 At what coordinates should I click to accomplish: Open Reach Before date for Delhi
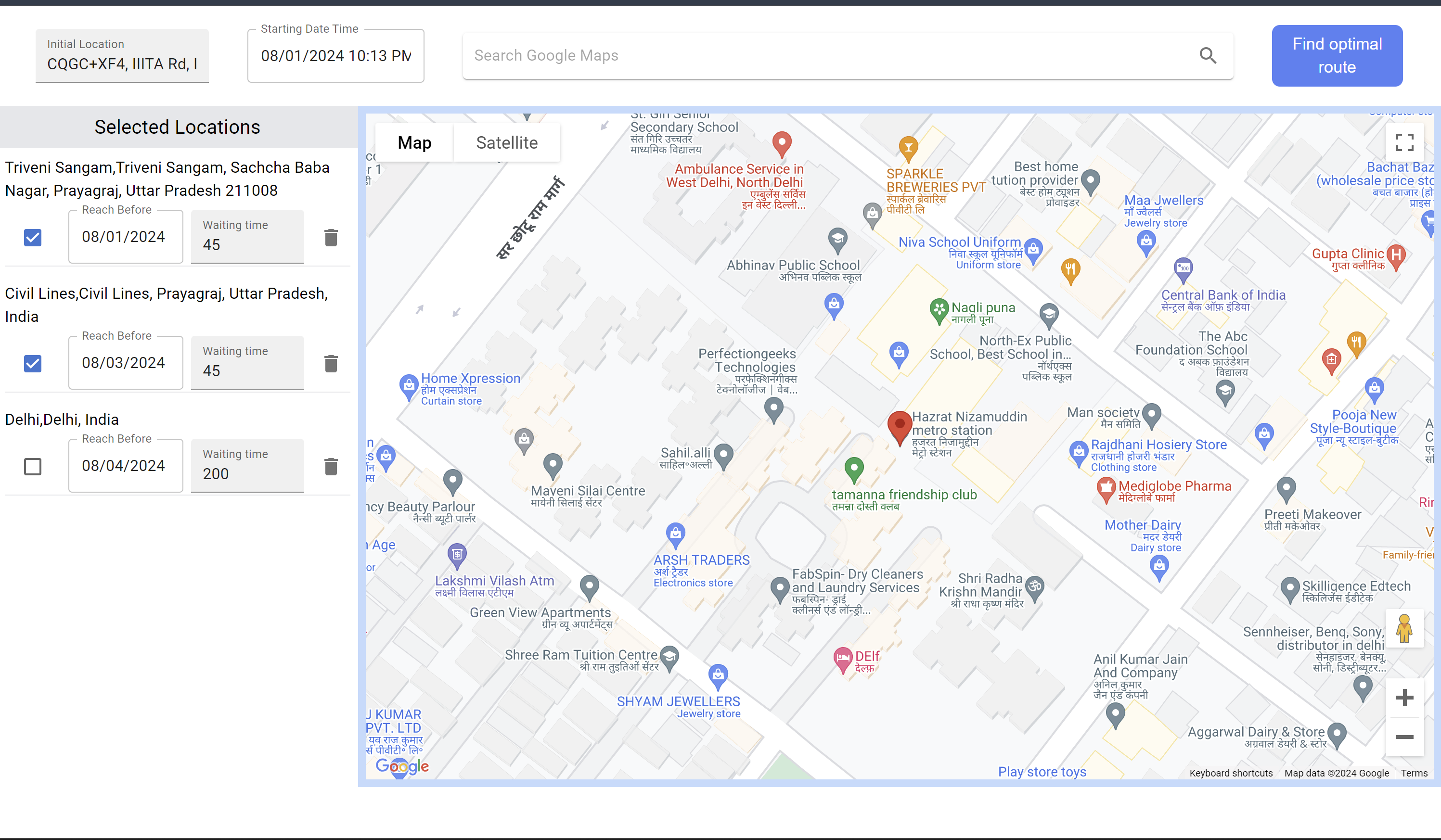125,466
